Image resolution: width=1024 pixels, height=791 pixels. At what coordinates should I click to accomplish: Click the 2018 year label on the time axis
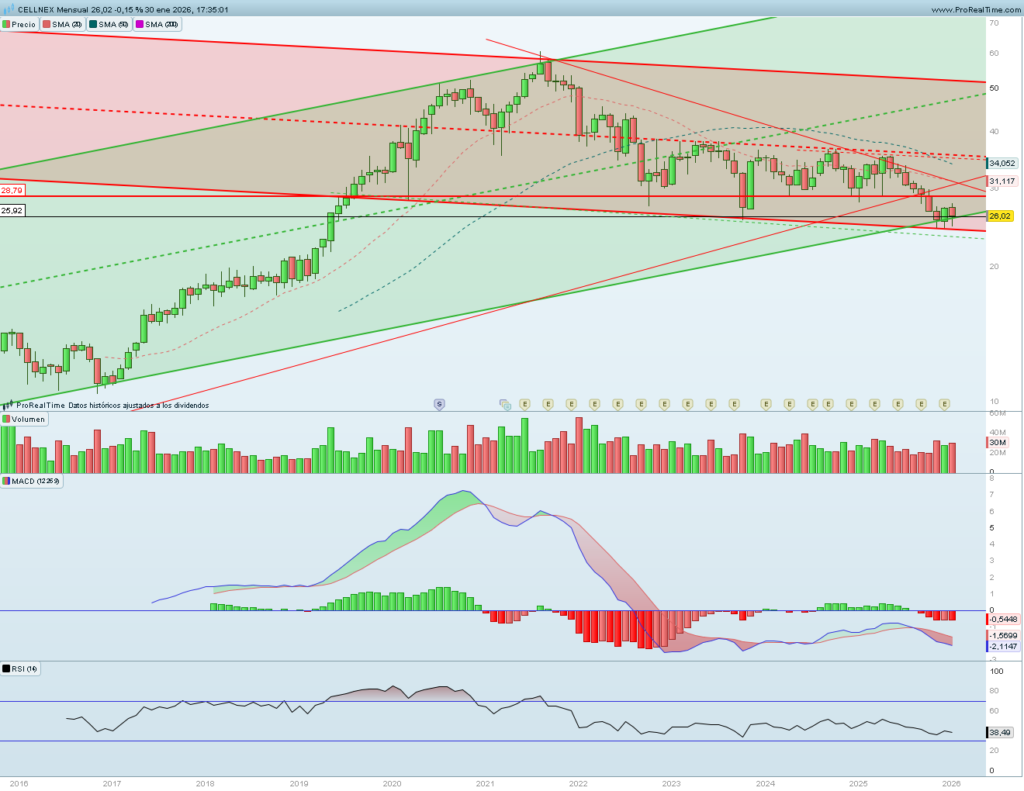(x=205, y=783)
